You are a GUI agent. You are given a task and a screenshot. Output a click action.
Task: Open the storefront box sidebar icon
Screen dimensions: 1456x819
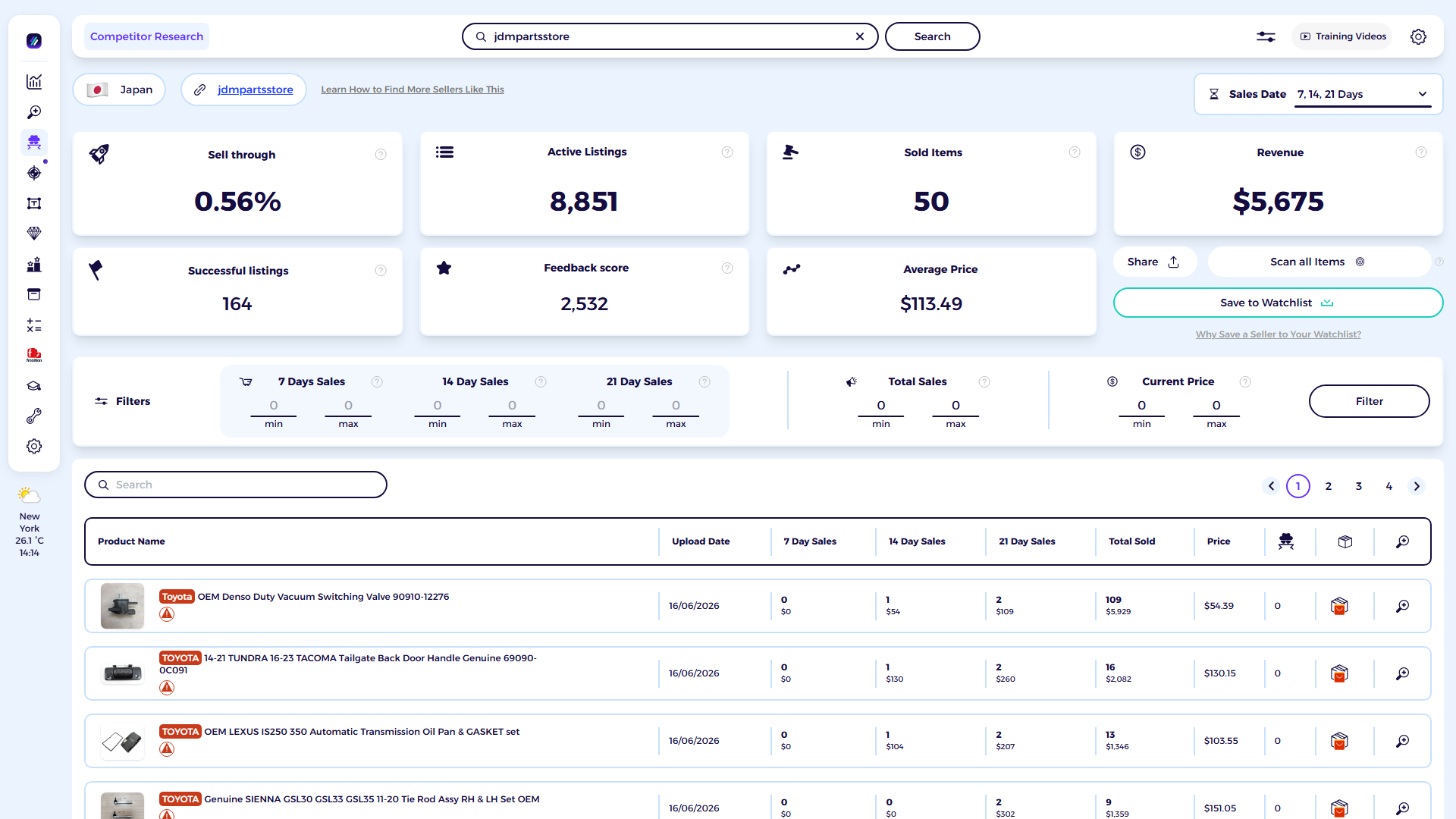point(34,294)
